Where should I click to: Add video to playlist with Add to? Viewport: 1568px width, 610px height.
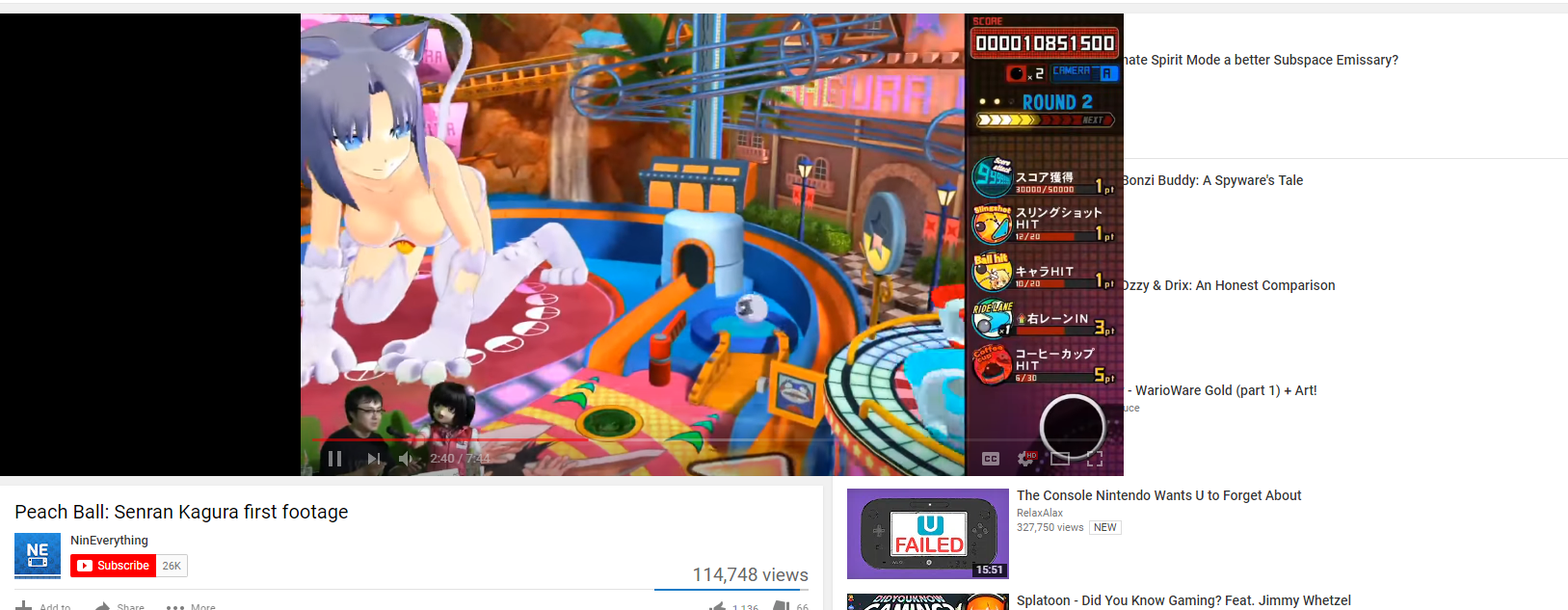click(43, 605)
